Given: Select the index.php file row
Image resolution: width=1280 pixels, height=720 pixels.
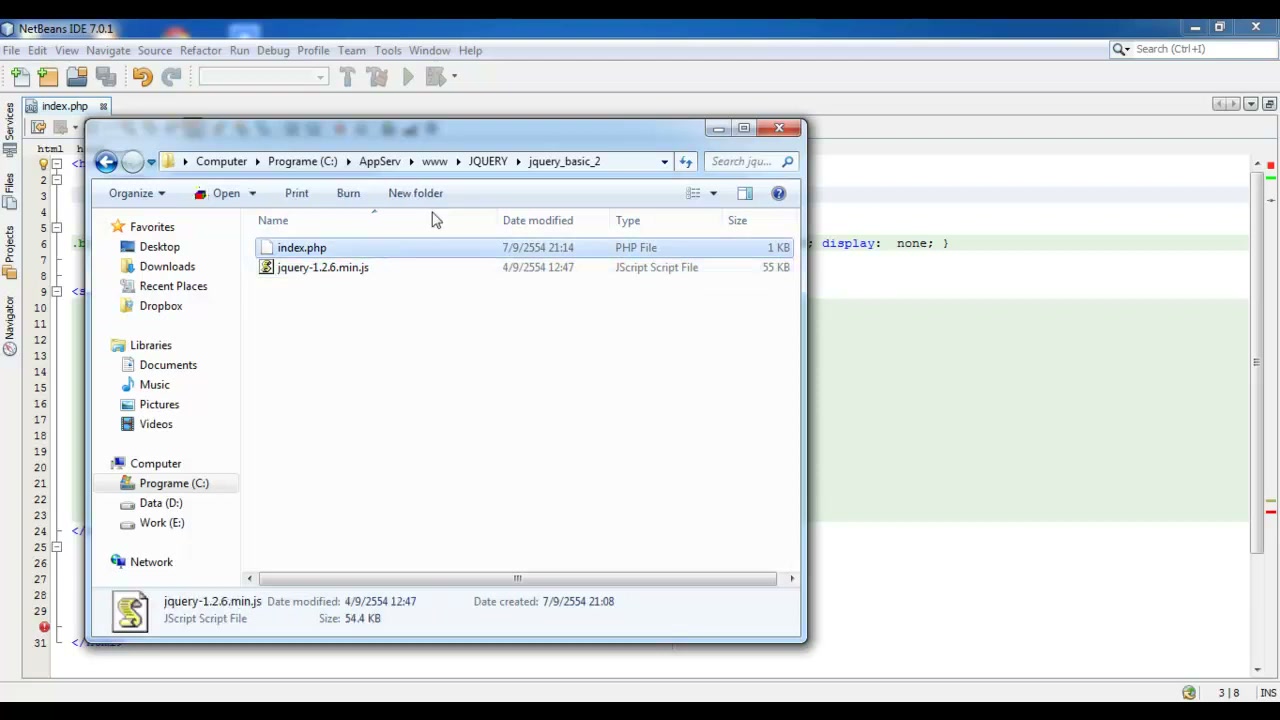Looking at the screenshot, I should click(x=524, y=248).
